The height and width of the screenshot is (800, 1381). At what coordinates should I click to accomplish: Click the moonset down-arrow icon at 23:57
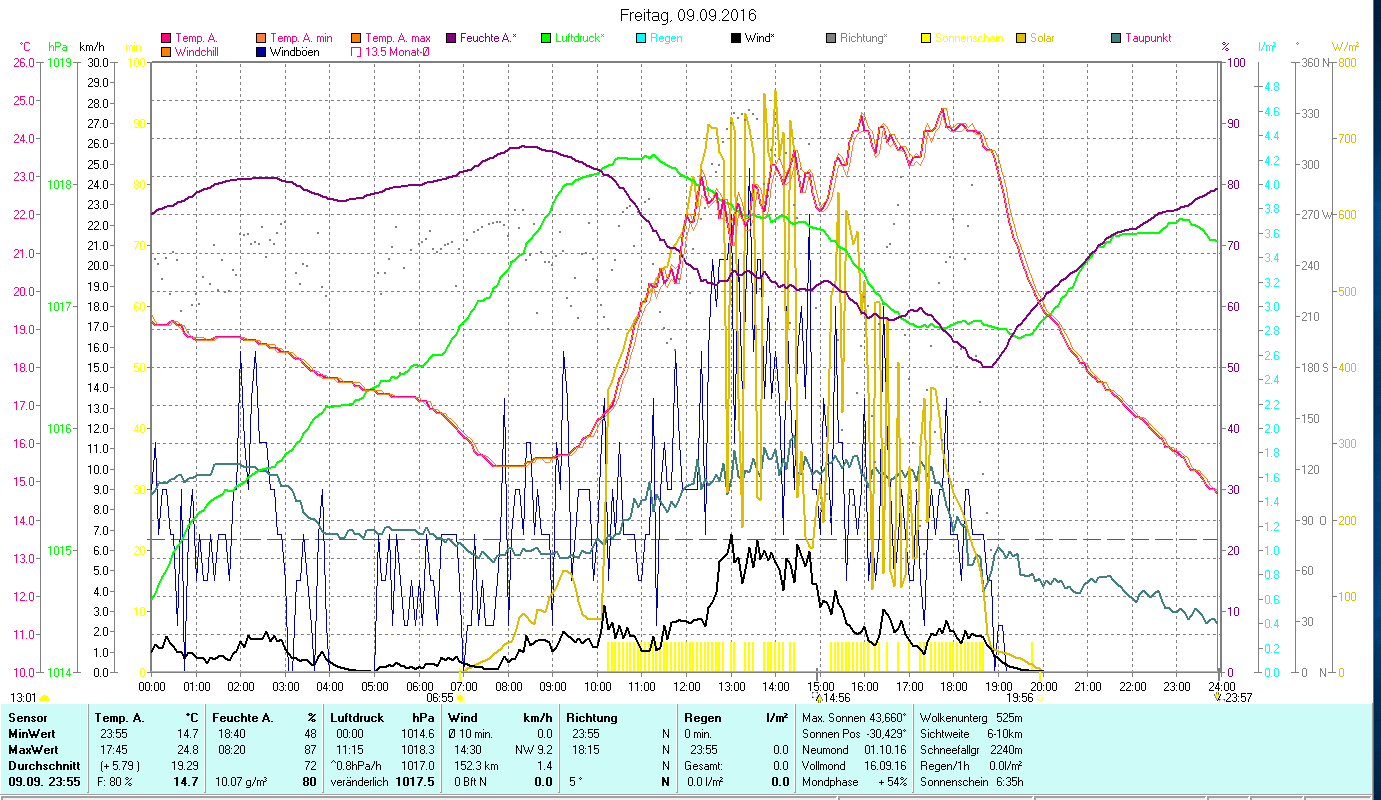coord(1217,698)
